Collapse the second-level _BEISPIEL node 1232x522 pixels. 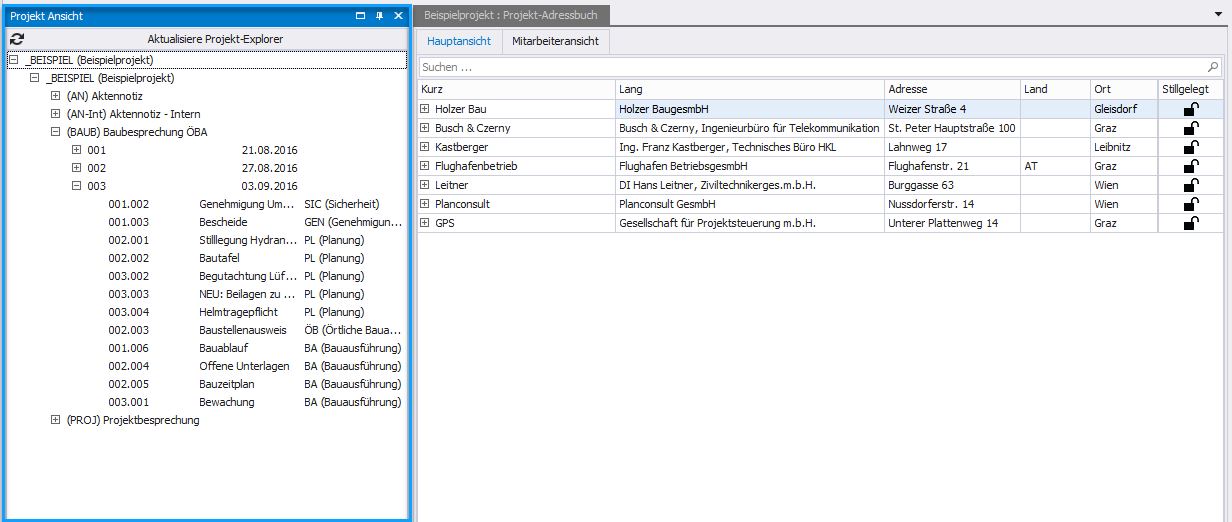[x=35, y=78]
